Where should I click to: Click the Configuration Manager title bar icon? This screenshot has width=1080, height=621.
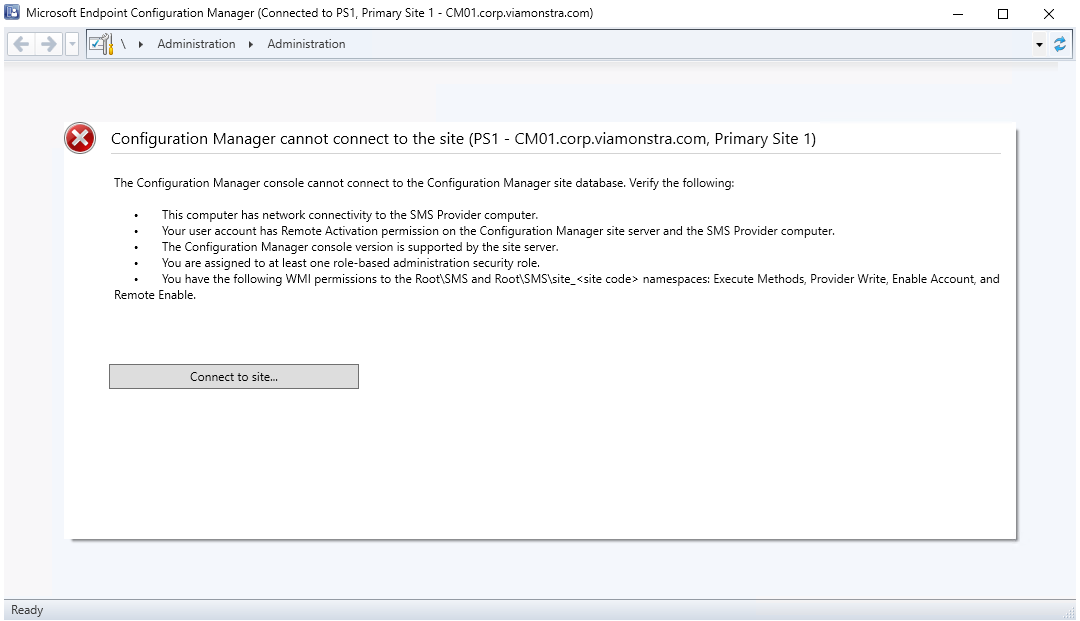coord(12,14)
